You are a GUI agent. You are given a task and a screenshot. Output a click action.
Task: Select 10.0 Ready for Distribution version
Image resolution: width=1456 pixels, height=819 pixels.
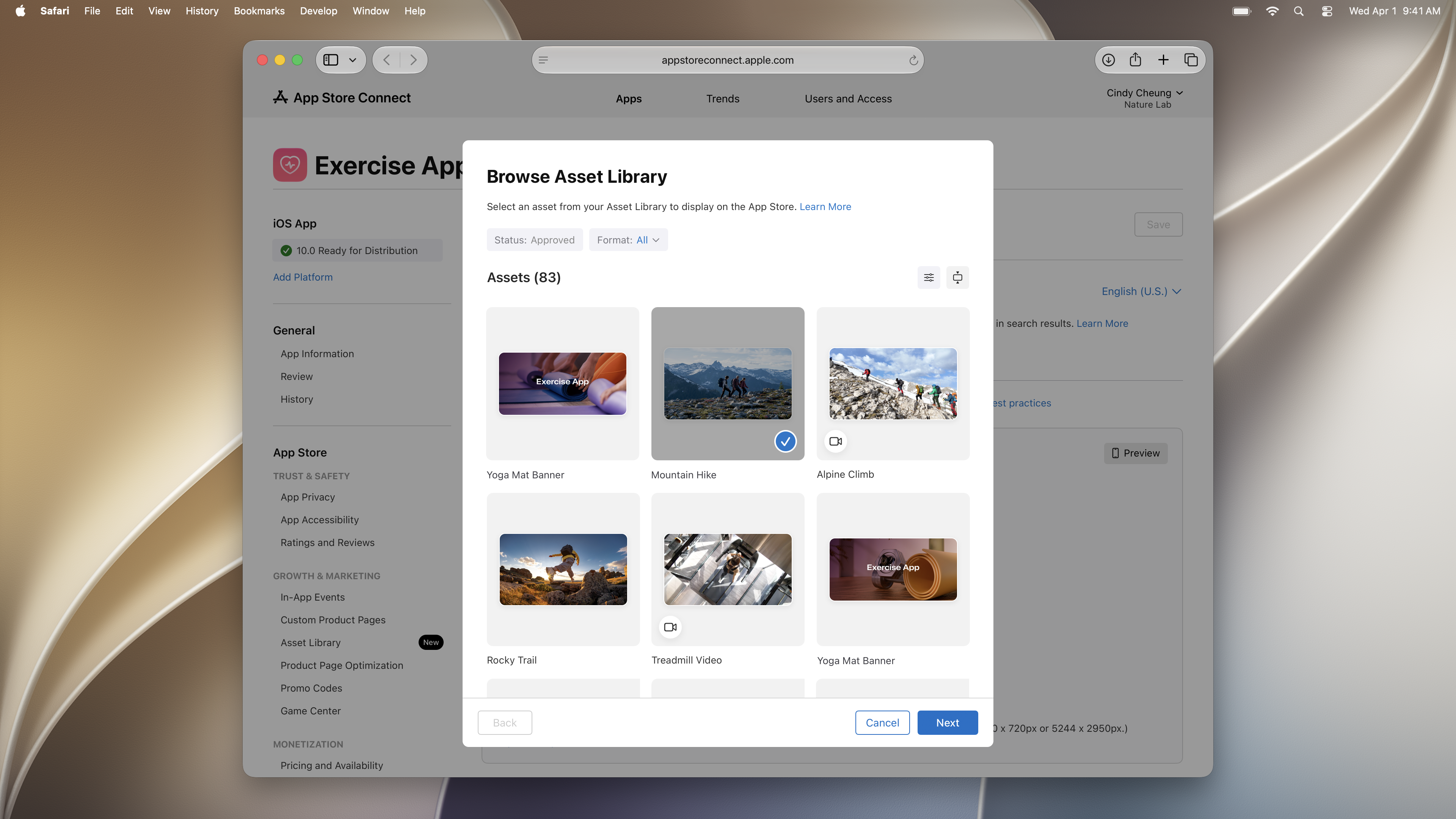pos(357,250)
